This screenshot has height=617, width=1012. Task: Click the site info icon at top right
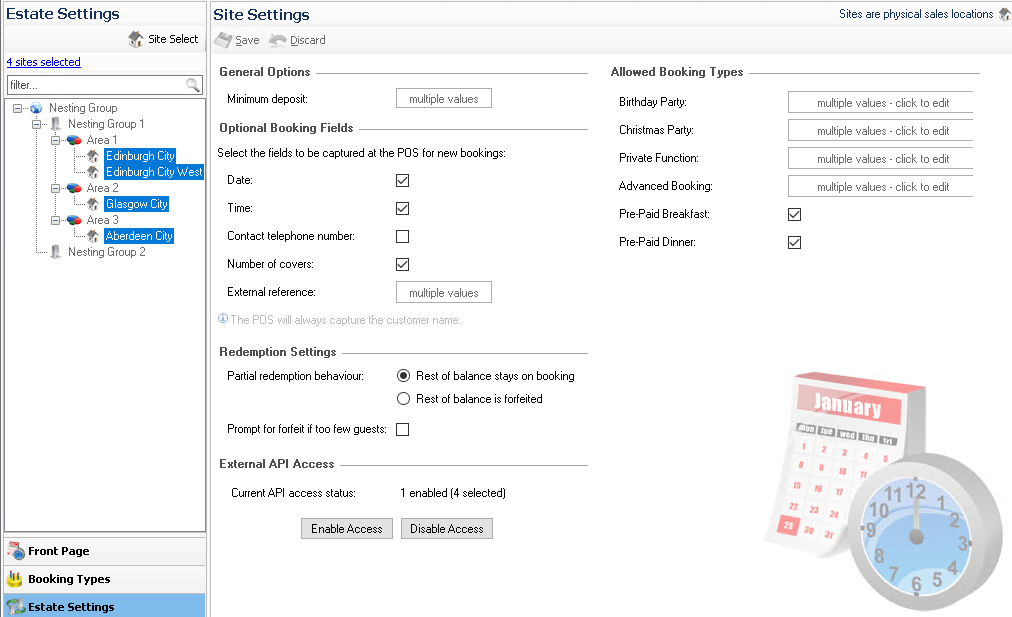click(x=1003, y=14)
